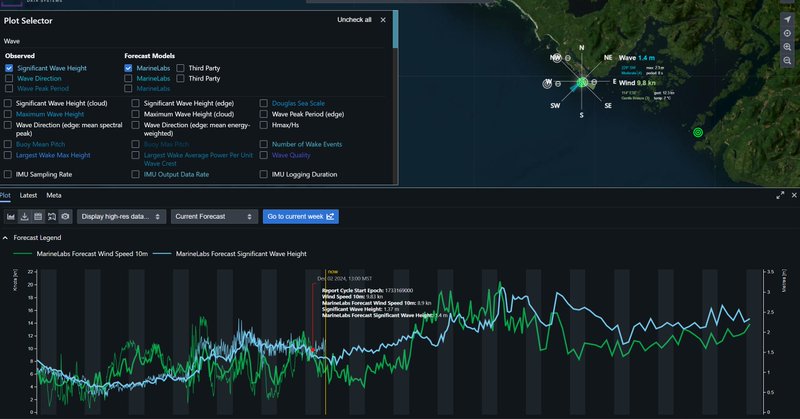Check Significant Wave Height (cloud)
The image size is (800, 419).
point(8,103)
